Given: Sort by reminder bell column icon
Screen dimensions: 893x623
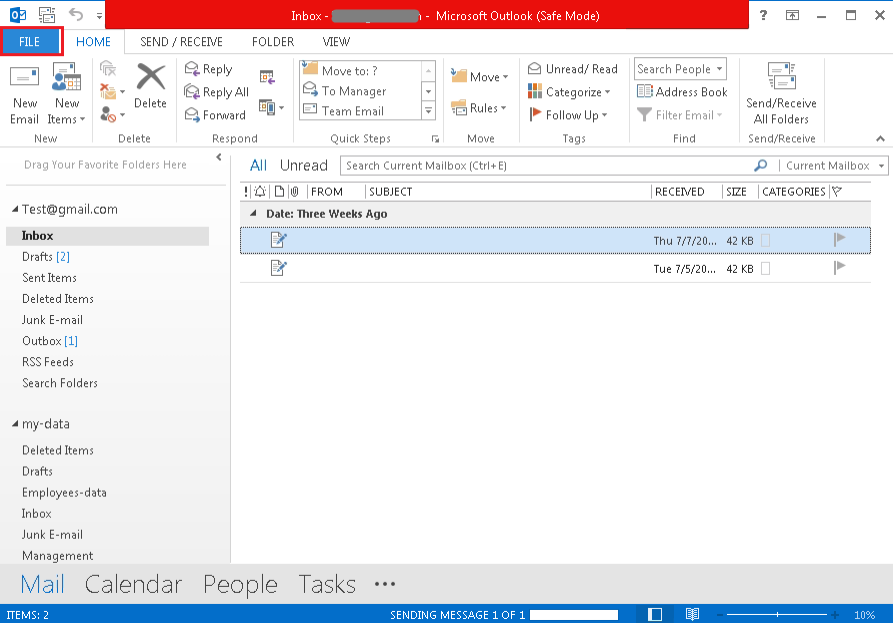Looking at the screenshot, I should (x=260, y=192).
